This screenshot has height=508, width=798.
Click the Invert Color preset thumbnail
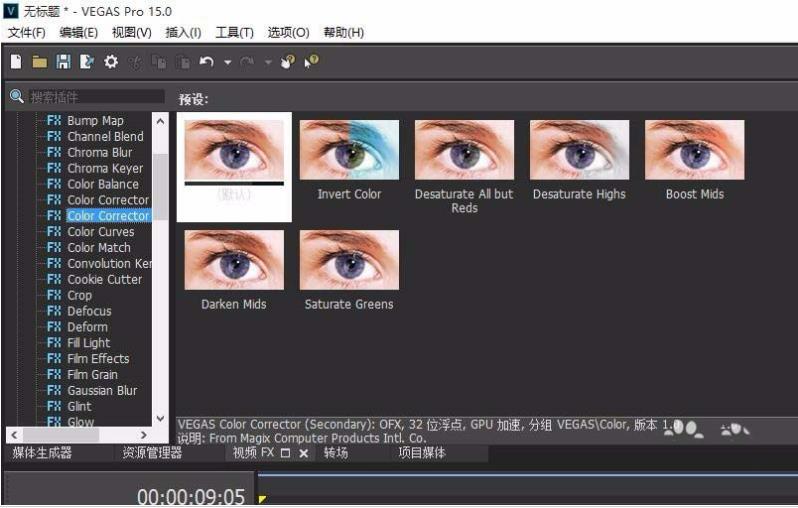pyautogui.click(x=349, y=150)
